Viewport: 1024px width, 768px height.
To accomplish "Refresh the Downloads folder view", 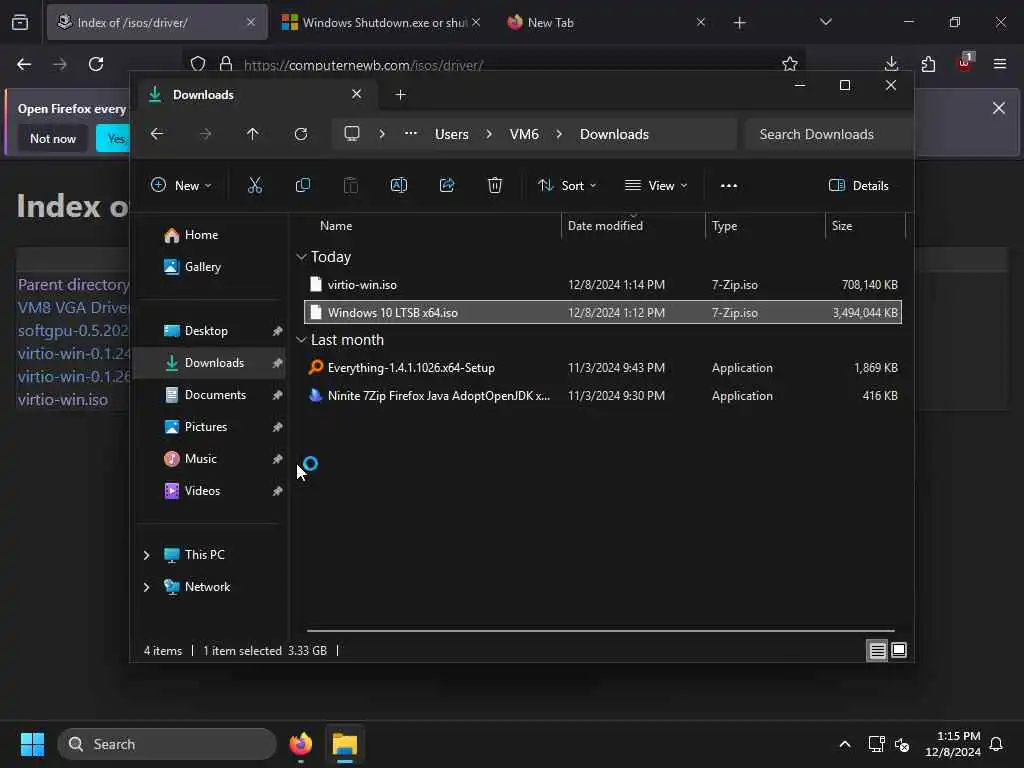I will [301, 134].
